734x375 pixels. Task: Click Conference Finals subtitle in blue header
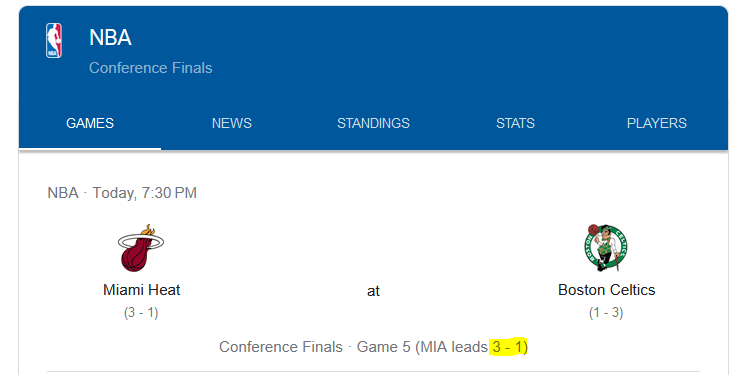click(x=151, y=68)
